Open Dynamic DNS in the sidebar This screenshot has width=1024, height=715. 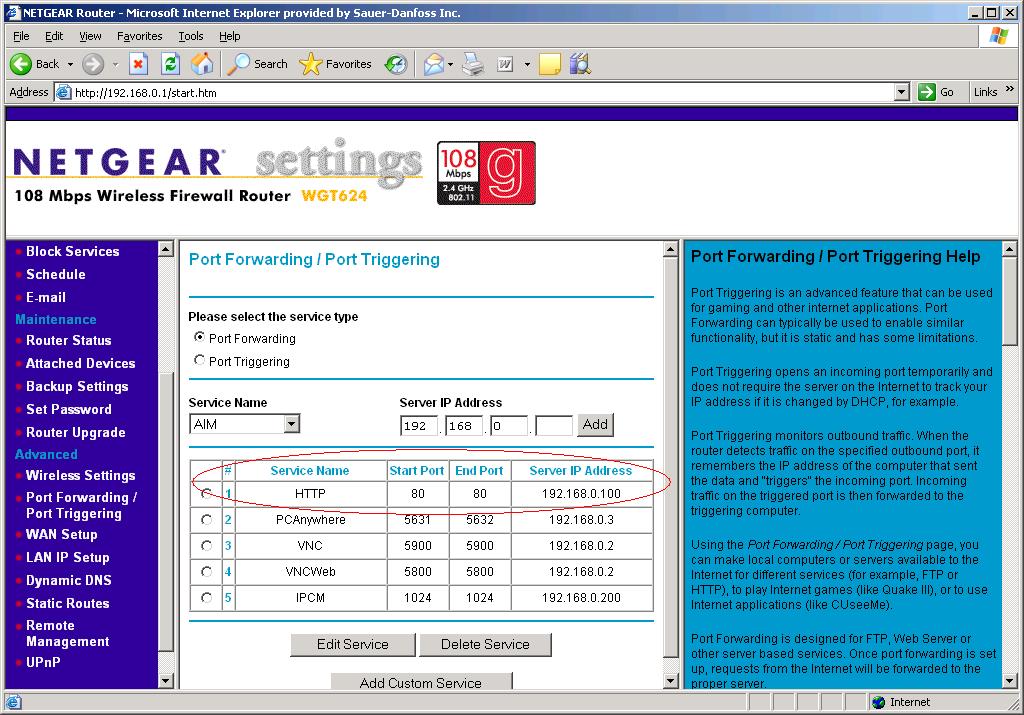point(69,580)
